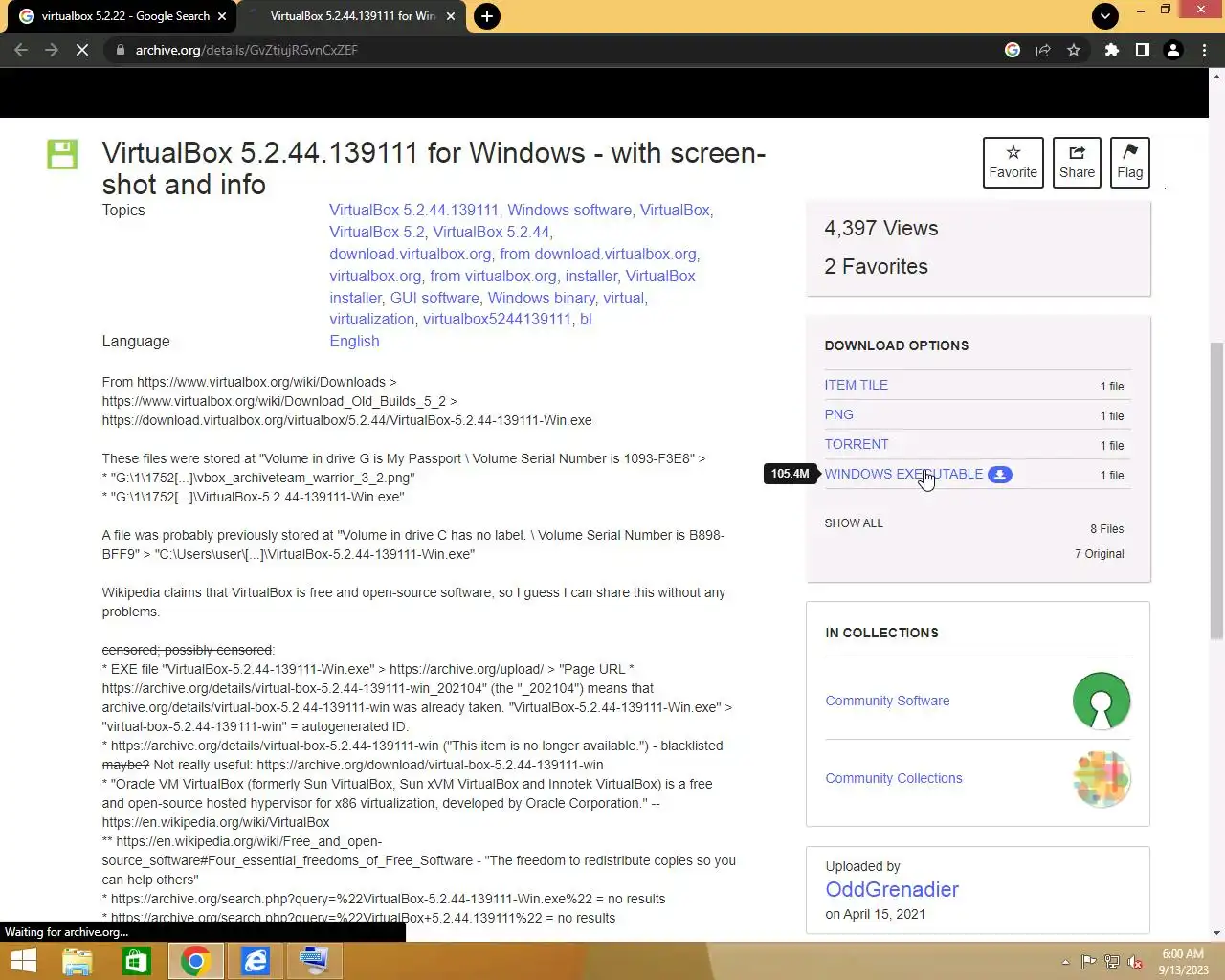The height and width of the screenshot is (980, 1225).
Task: Click the muted volume tray icon
Action: click(1135, 962)
